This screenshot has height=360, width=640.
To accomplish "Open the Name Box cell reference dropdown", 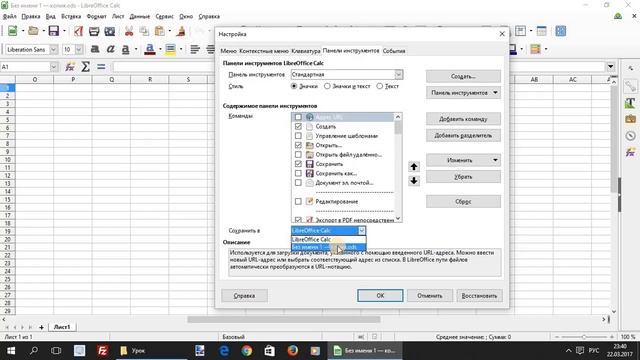I will (x=53, y=67).
